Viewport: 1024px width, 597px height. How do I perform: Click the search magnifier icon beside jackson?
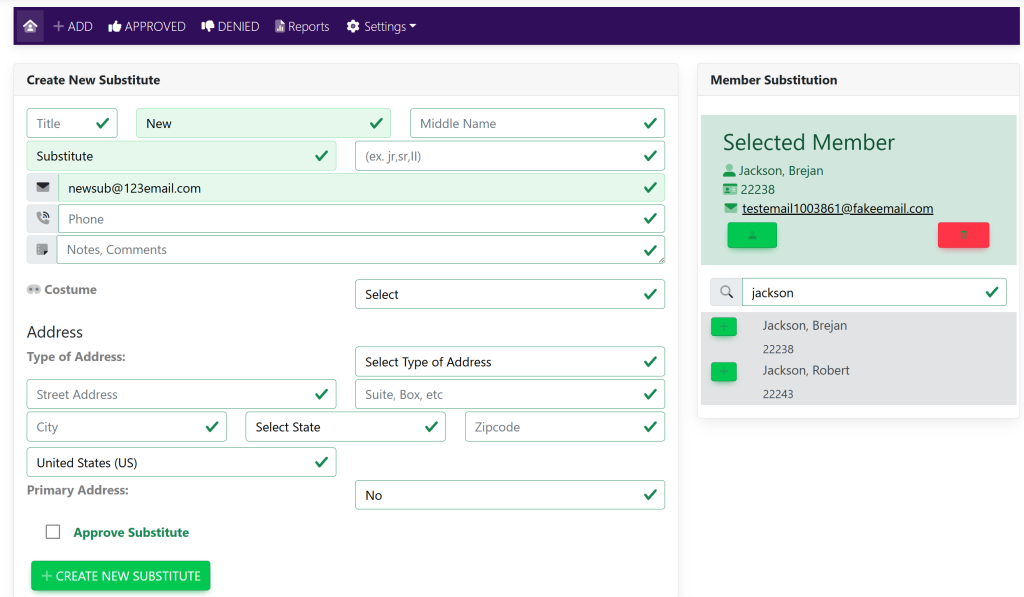pos(726,292)
